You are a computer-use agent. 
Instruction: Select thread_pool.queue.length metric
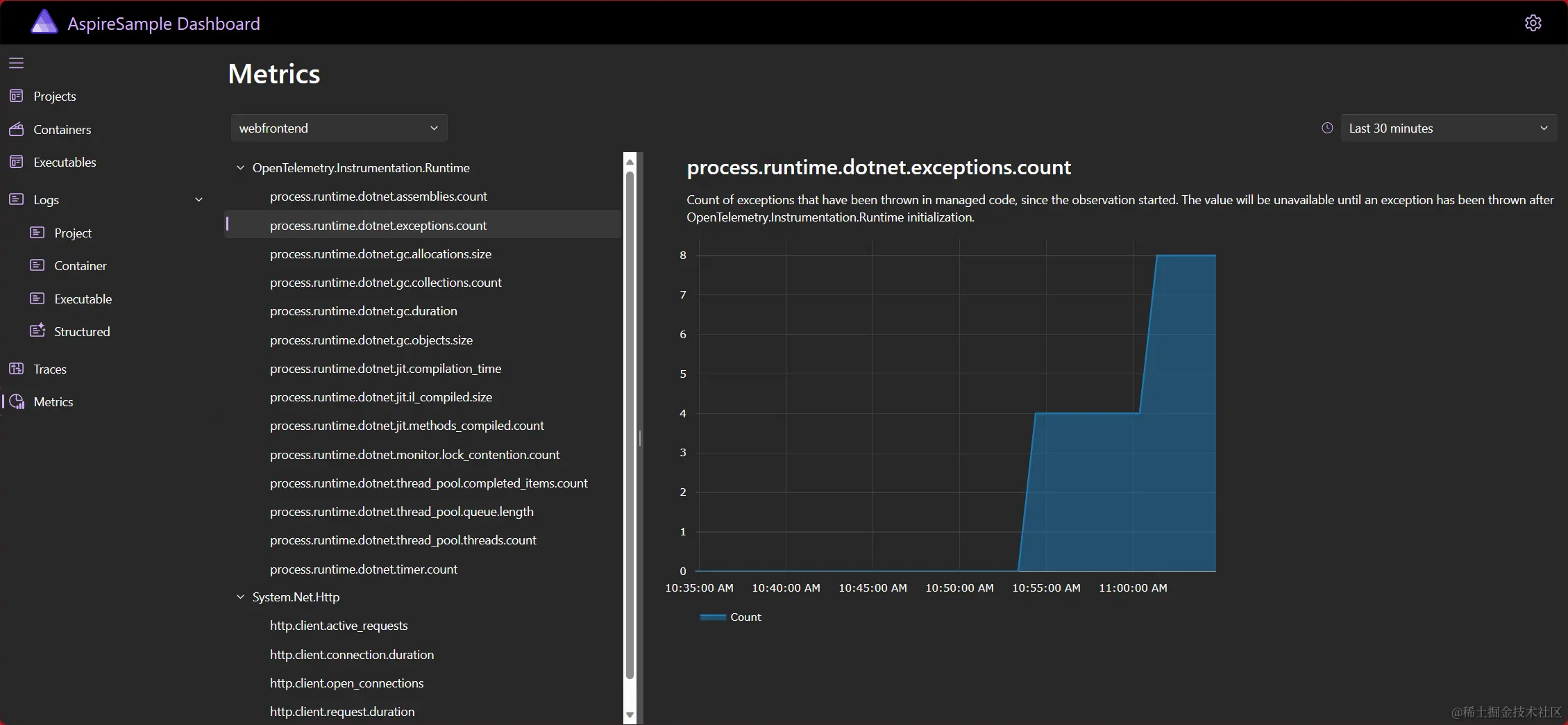(402, 511)
